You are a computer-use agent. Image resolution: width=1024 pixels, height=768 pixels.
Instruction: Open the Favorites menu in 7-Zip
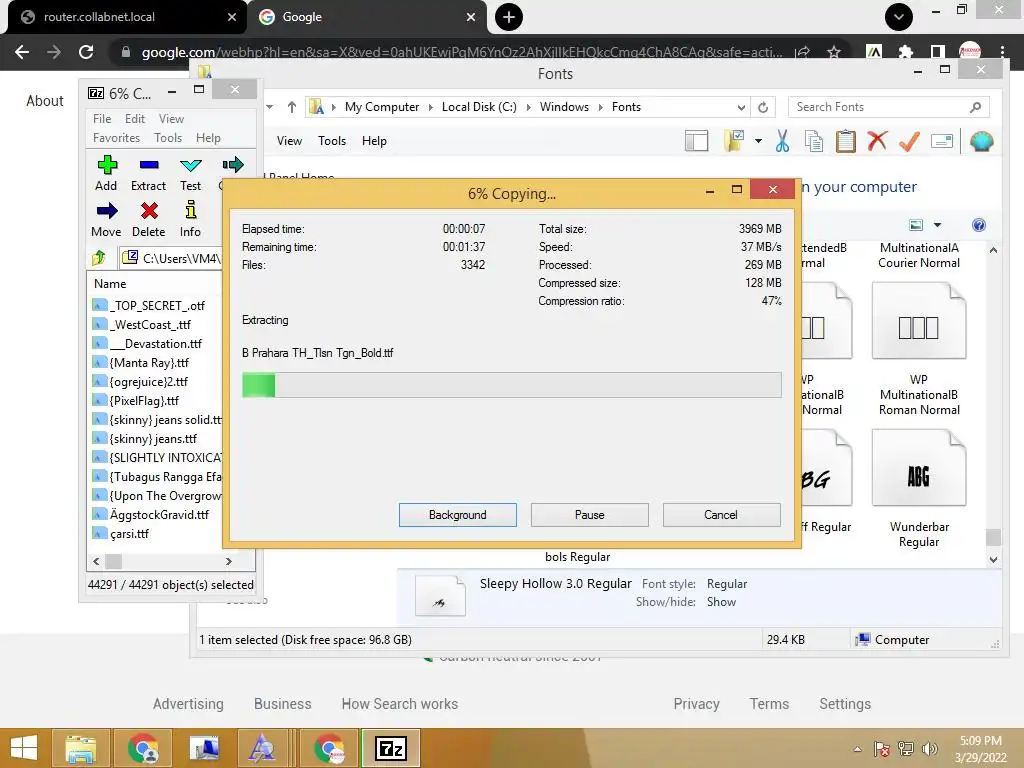tap(116, 138)
